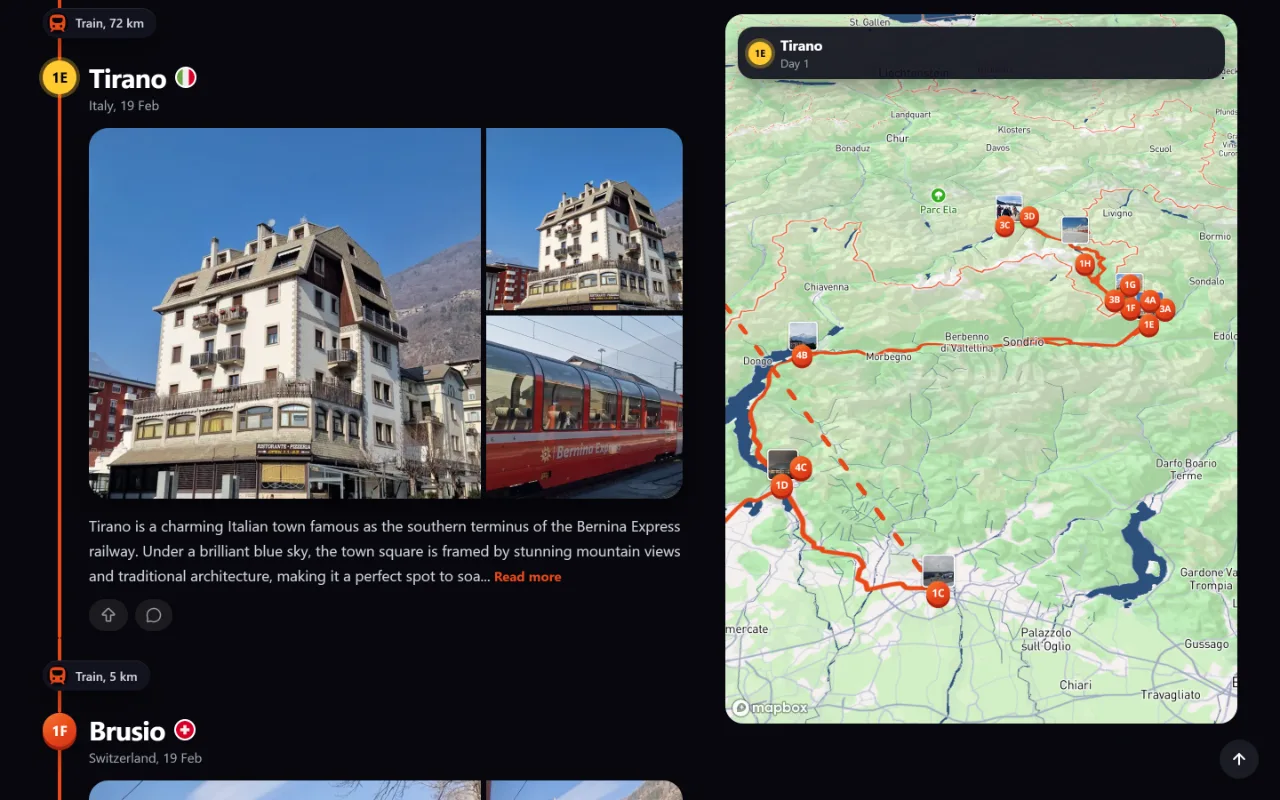Click the 'Sondrio' label on the map
Viewport: 1280px width, 800px height.
[x=1023, y=342]
